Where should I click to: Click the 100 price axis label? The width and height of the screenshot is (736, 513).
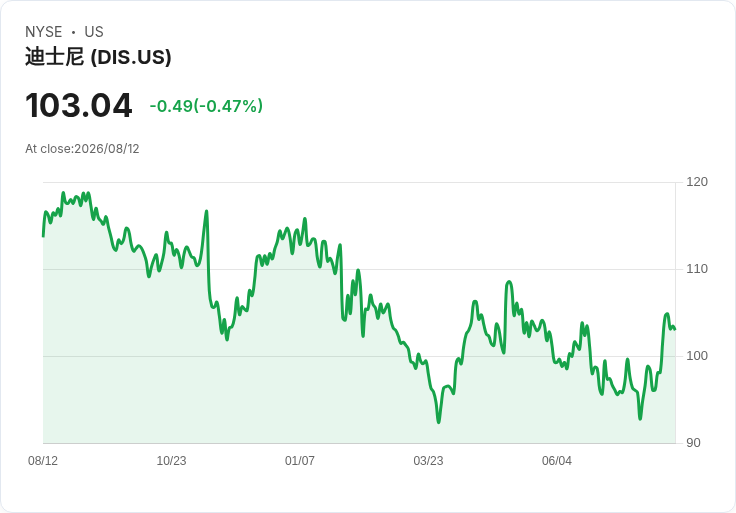tap(697, 356)
